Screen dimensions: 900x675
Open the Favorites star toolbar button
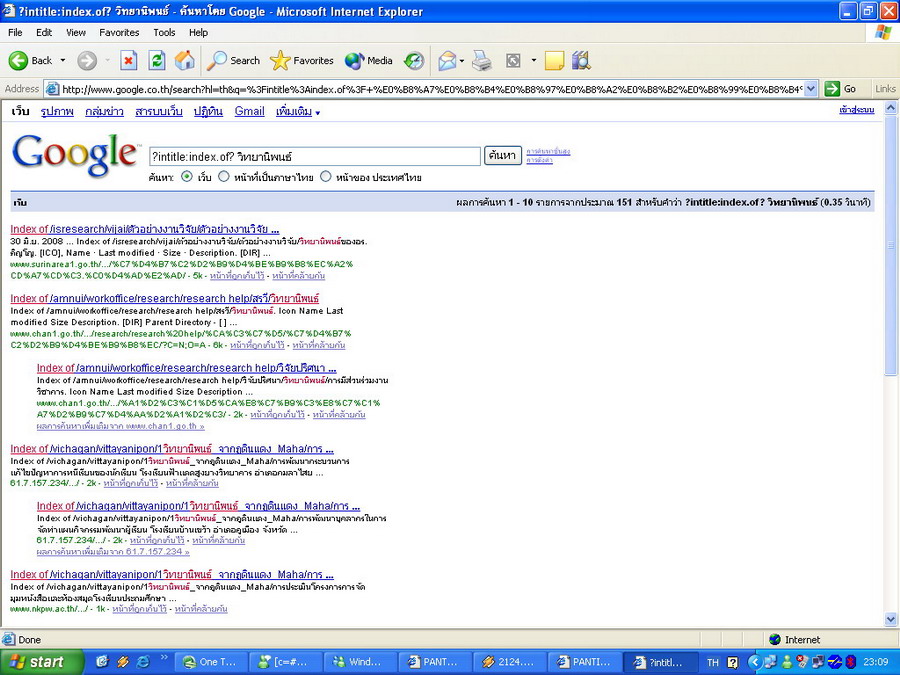(x=301, y=60)
